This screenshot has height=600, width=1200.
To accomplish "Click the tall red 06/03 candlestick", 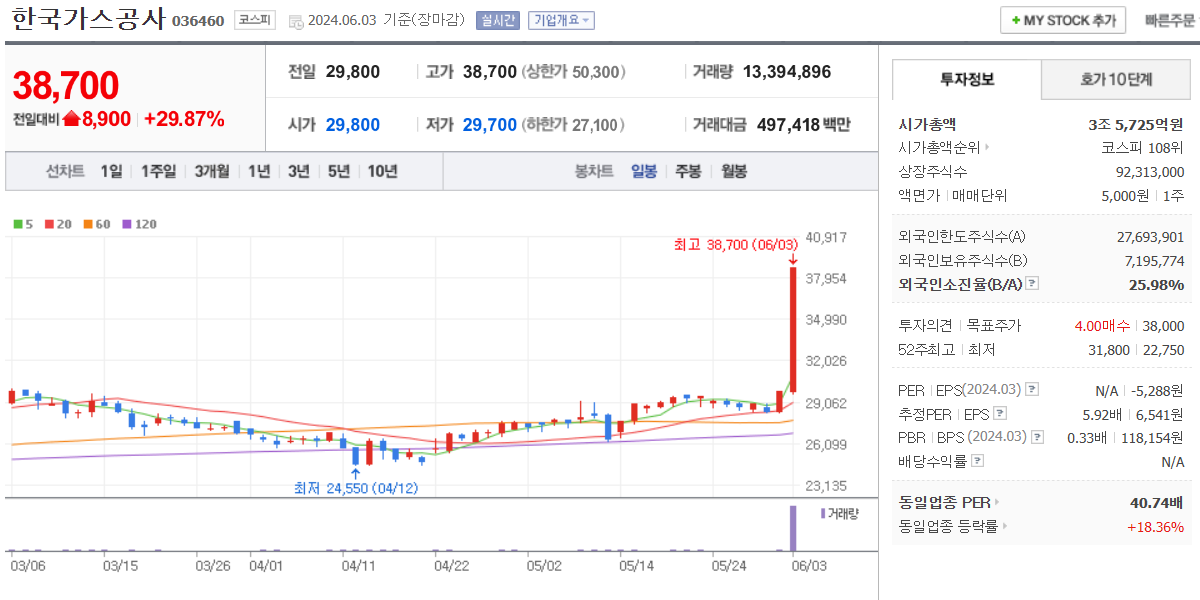I will click(793, 328).
